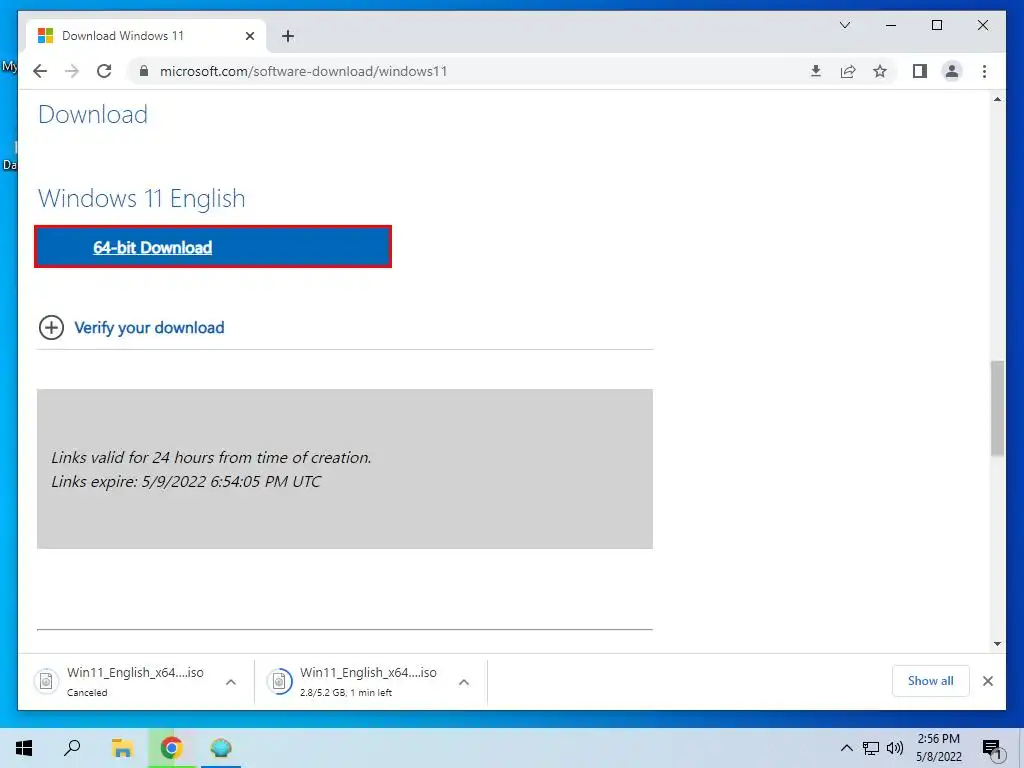Click the globe app in the taskbar
The height and width of the screenshot is (768, 1024).
221,748
